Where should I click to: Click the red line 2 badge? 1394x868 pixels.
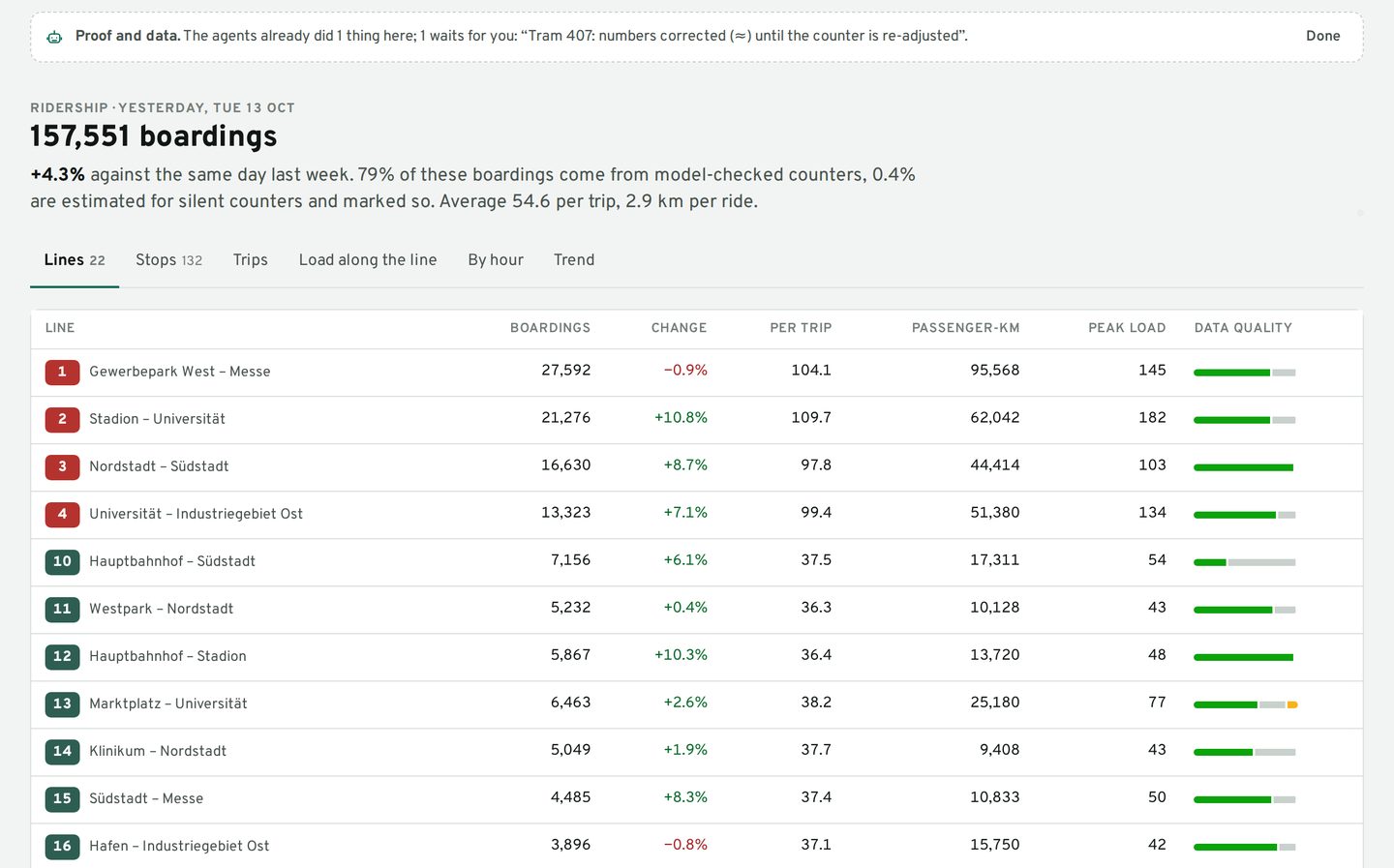coord(62,419)
